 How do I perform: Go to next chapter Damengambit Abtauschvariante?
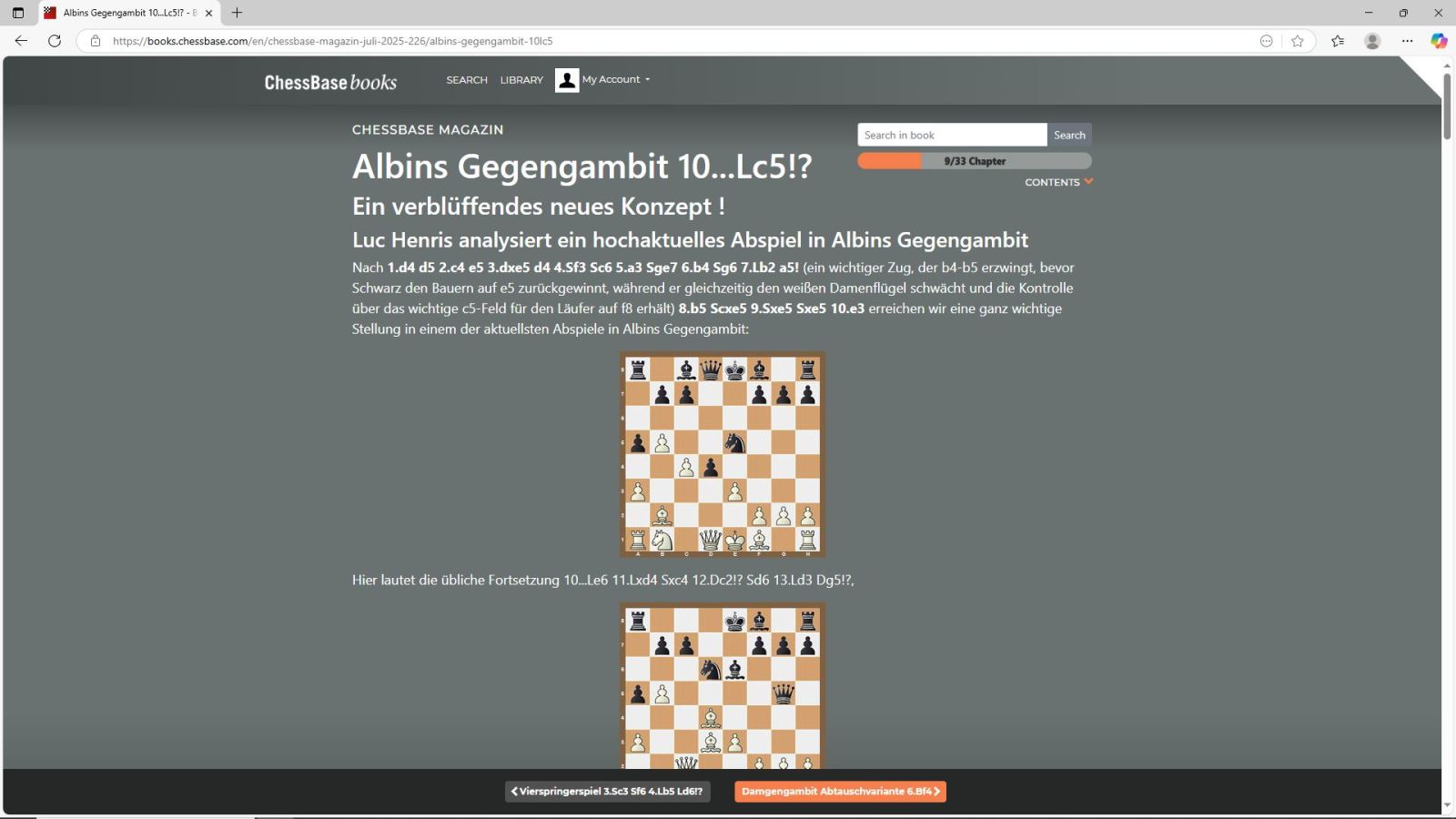pyautogui.click(x=840, y=792)
